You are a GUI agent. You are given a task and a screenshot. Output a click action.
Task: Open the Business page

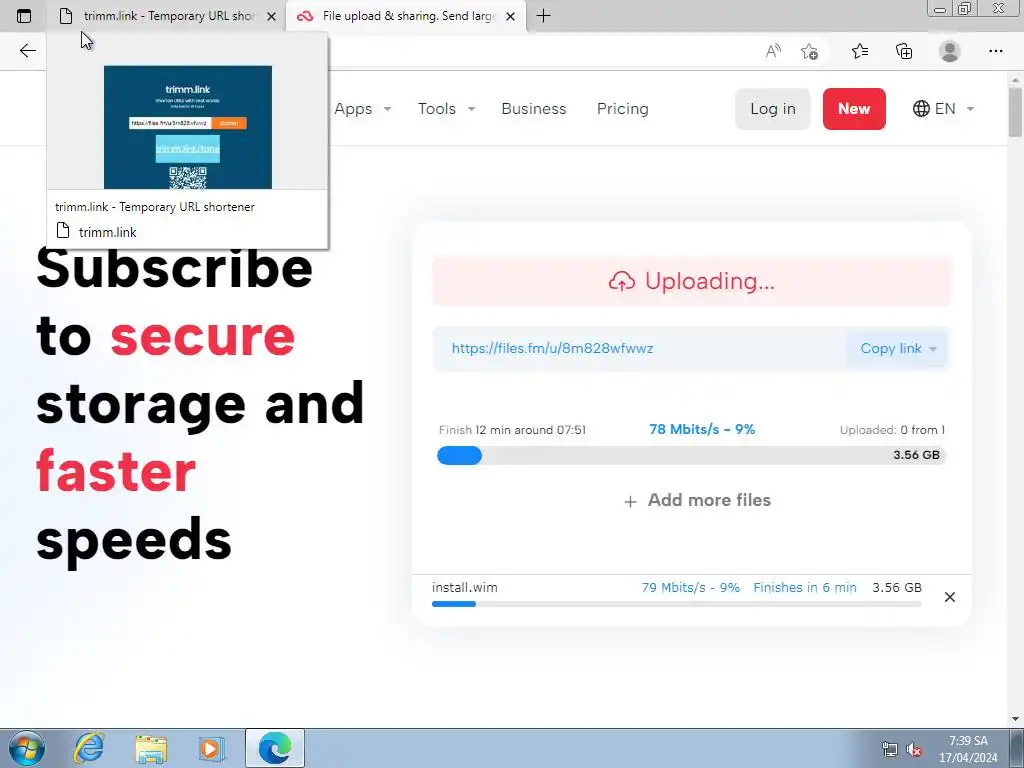pos(534,108)
